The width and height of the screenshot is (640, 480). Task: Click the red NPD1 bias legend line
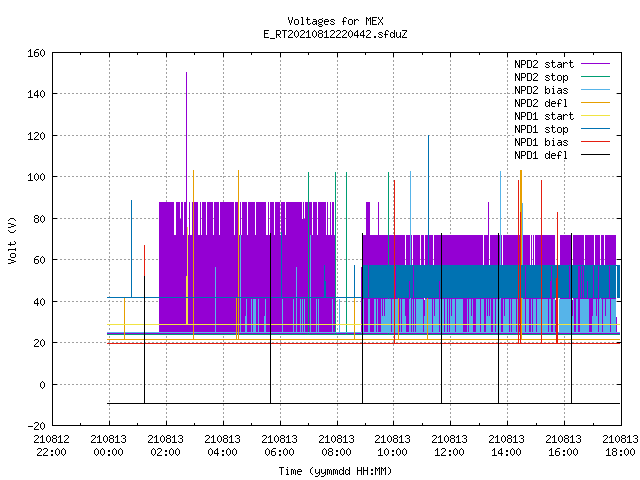[595, 142]
